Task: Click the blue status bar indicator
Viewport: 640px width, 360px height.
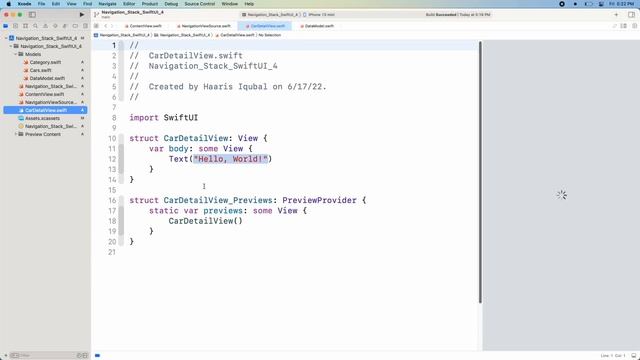Action: [x=97, y=356]
